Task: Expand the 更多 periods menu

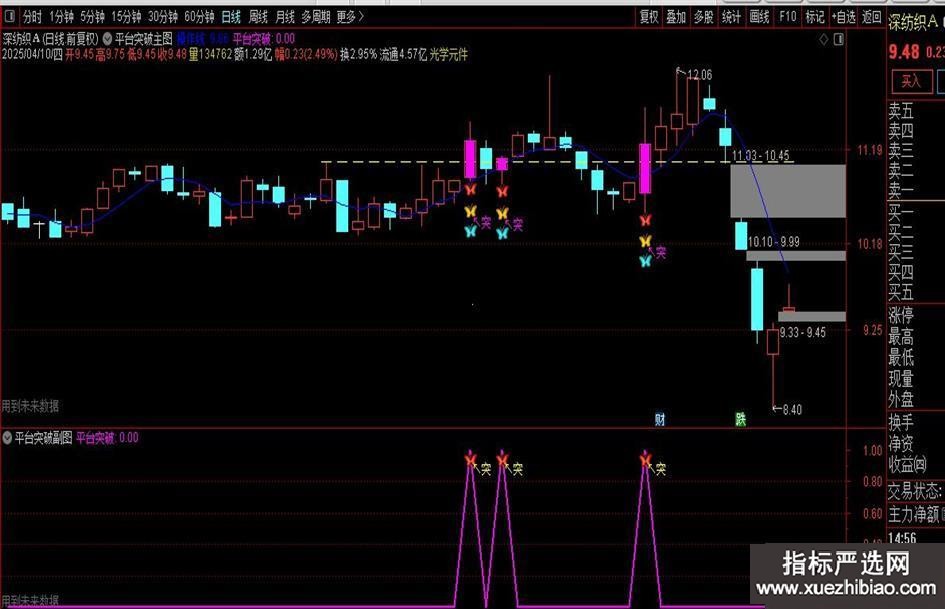Action: 350,17
